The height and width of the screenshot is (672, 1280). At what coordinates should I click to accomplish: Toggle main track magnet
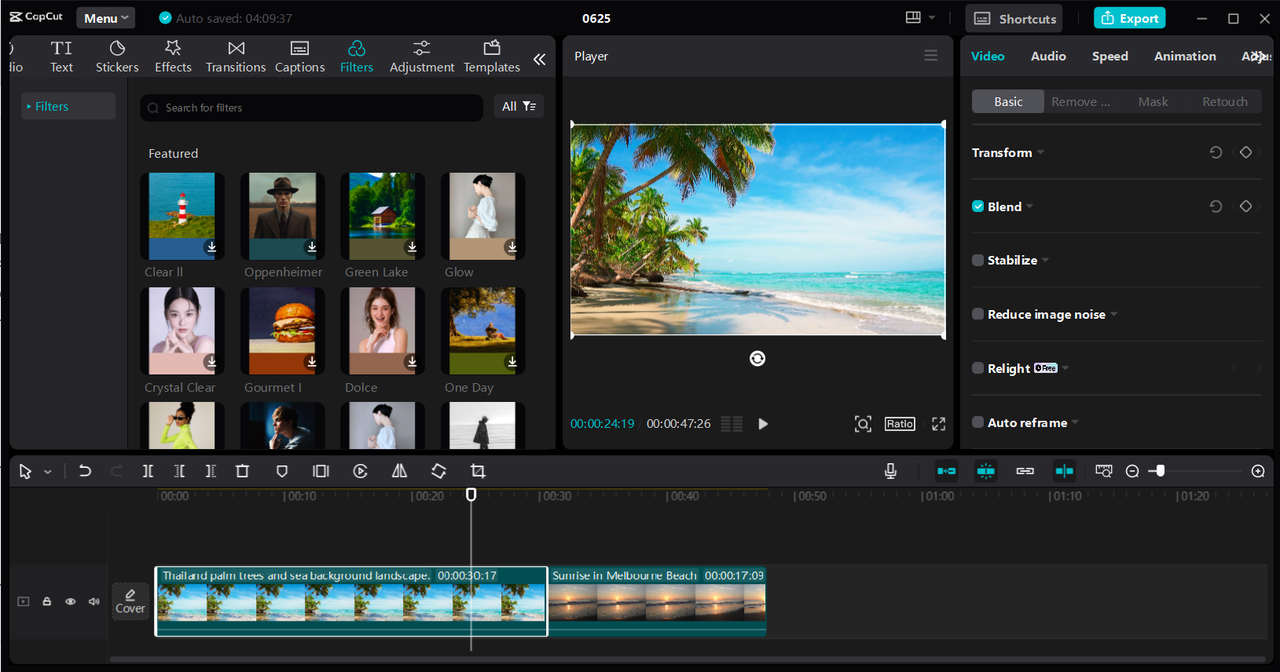pyautogui.click(x=946, y=471)
